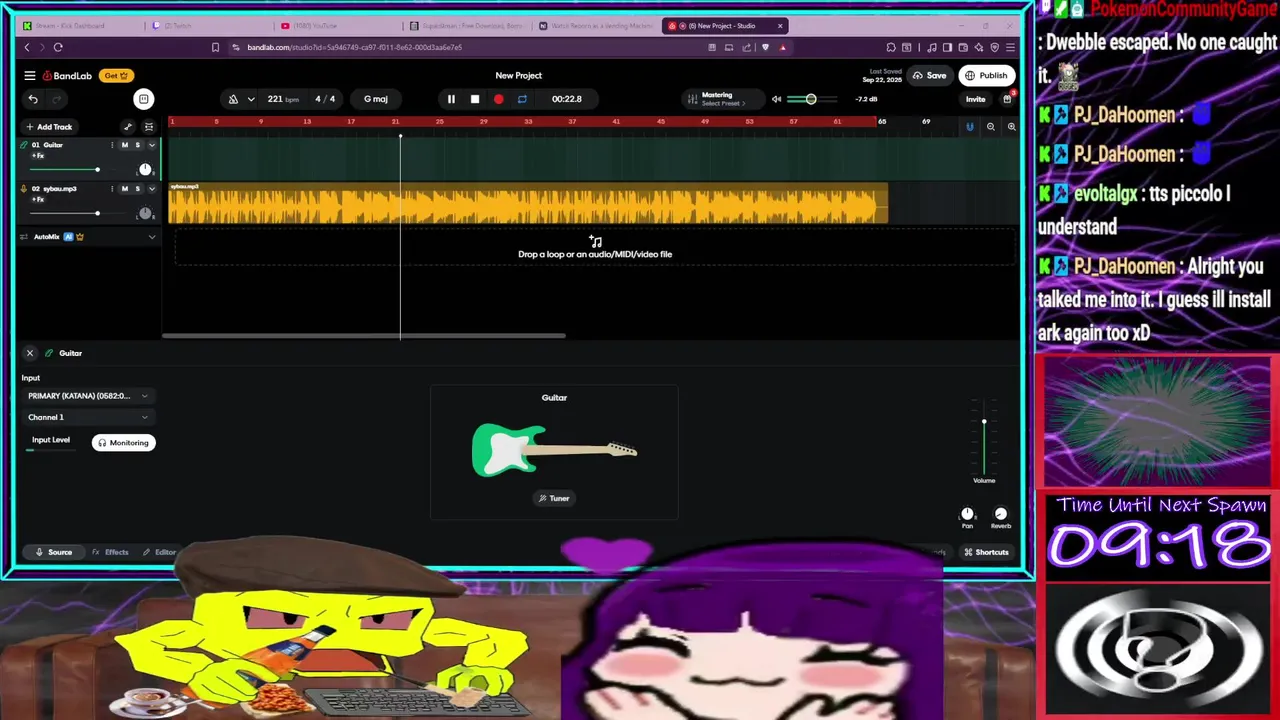Adjust the master volume slider

(x=811, y=99)
